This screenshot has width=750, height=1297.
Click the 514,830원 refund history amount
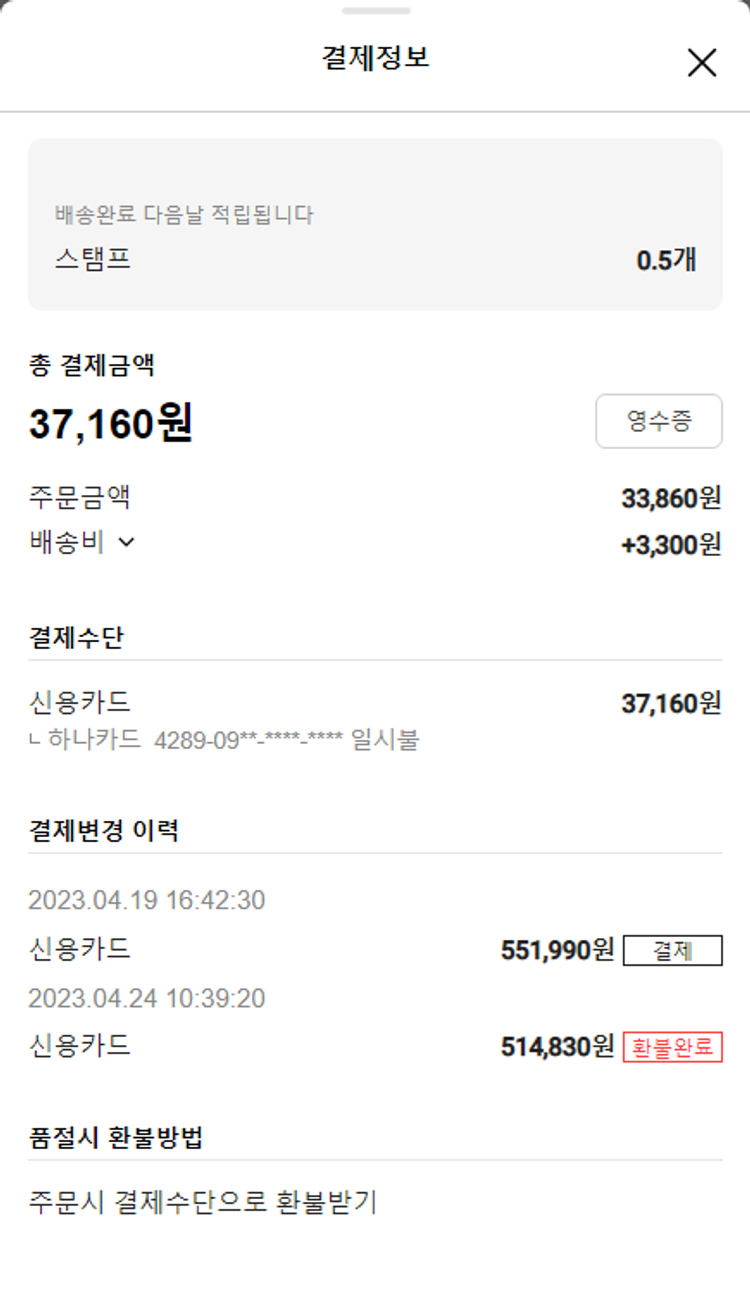557,1047
